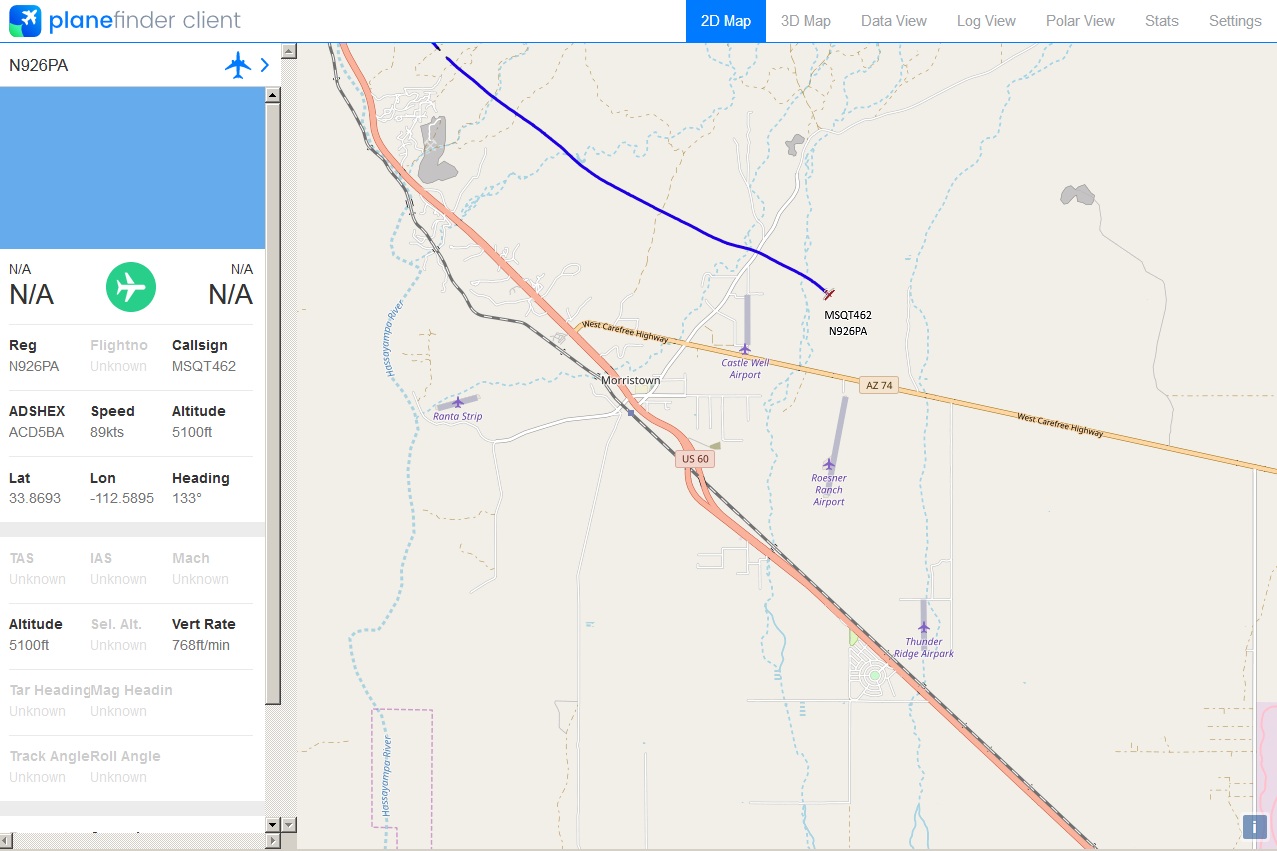Click the vertical rate value 768ft/min
Image resolution: width=1277 pixels, height=851 pixels.
click(x=201, y=645)
